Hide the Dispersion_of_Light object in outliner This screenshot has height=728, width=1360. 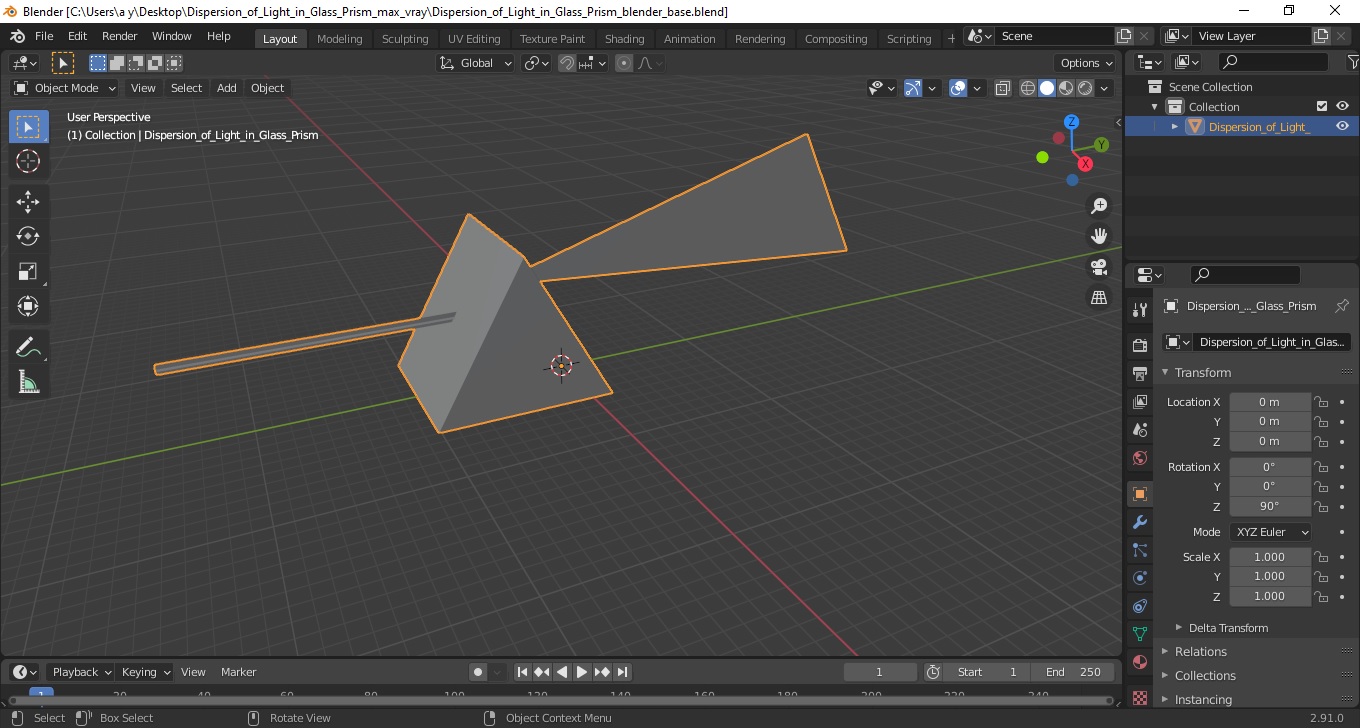coord(1342,126)
